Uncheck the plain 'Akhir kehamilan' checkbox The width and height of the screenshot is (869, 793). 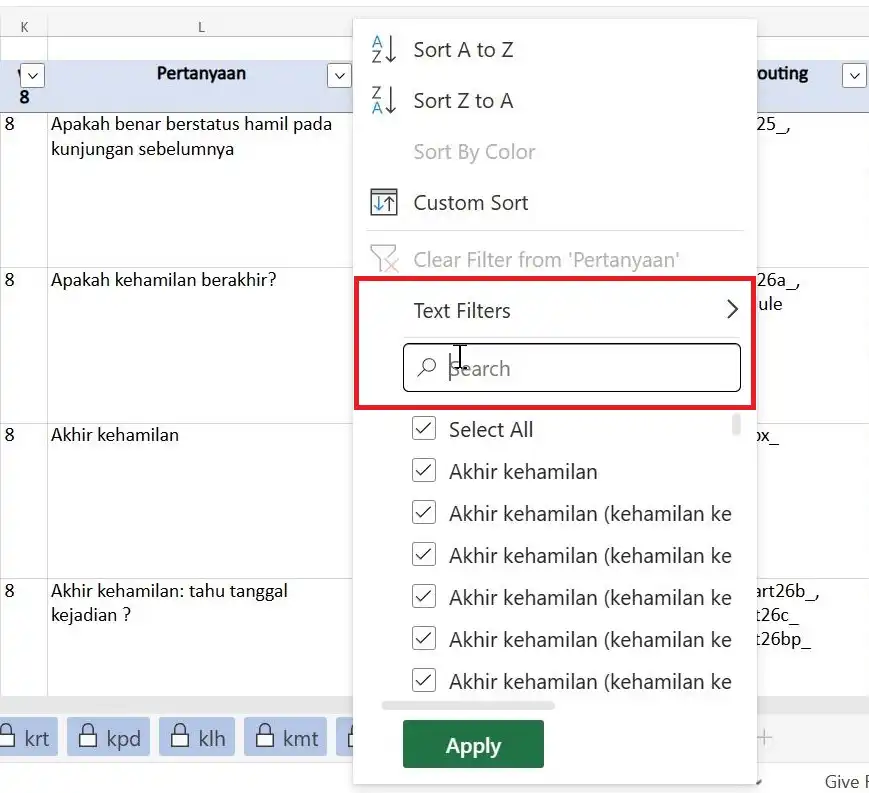pos(424,471)
